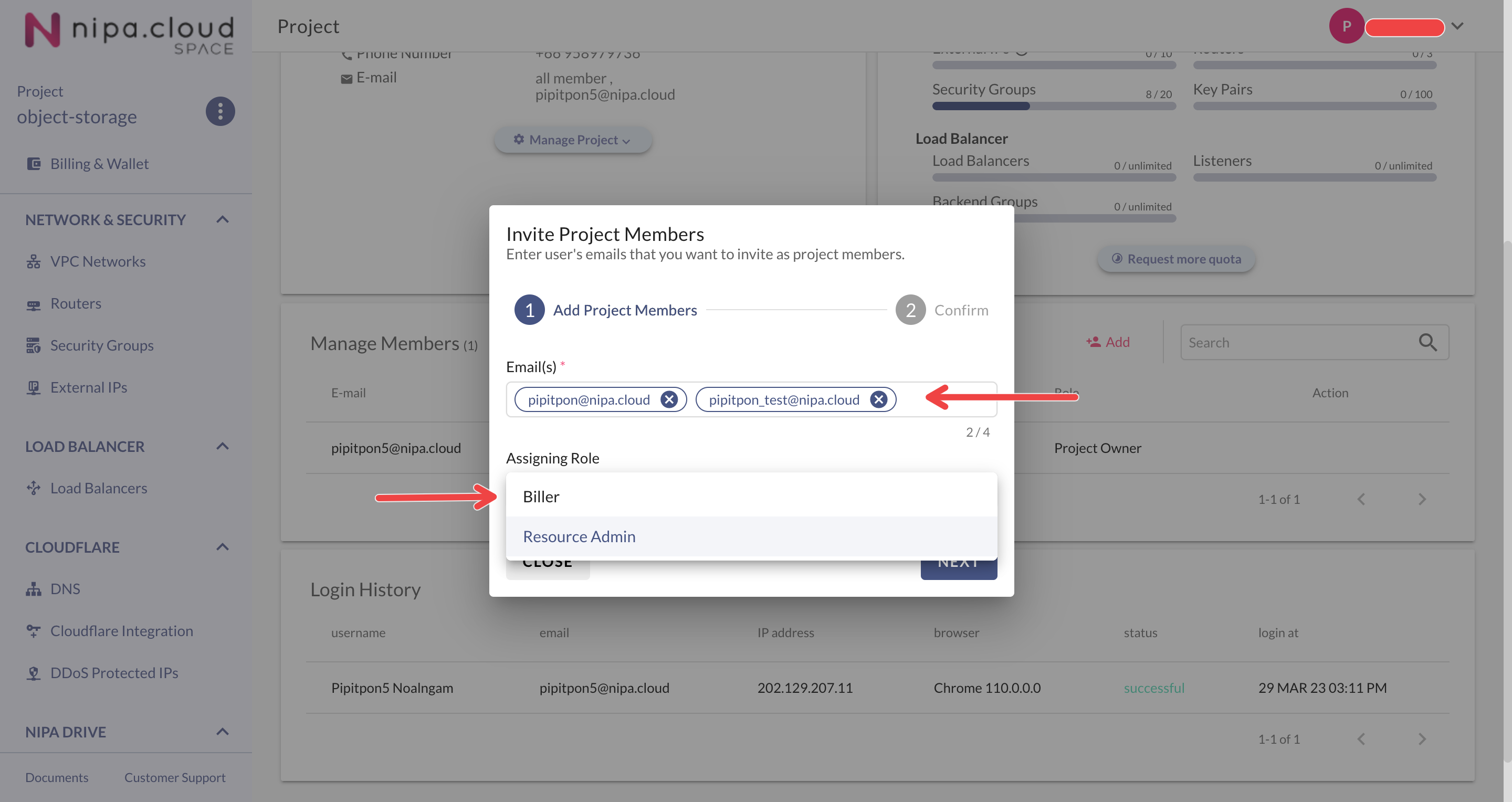
Task: Open project options three-dot menu
Action: point(220,111)
